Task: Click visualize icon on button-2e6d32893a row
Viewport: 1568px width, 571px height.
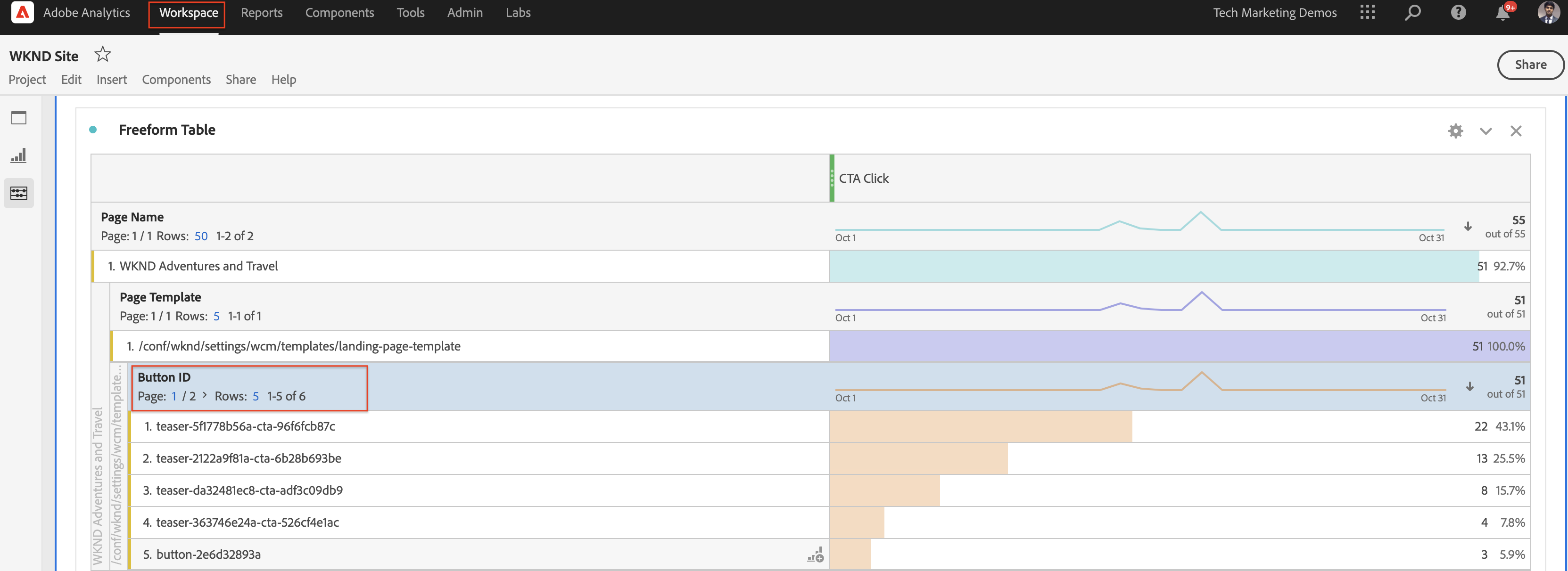Action: click(x=815, y=555)
